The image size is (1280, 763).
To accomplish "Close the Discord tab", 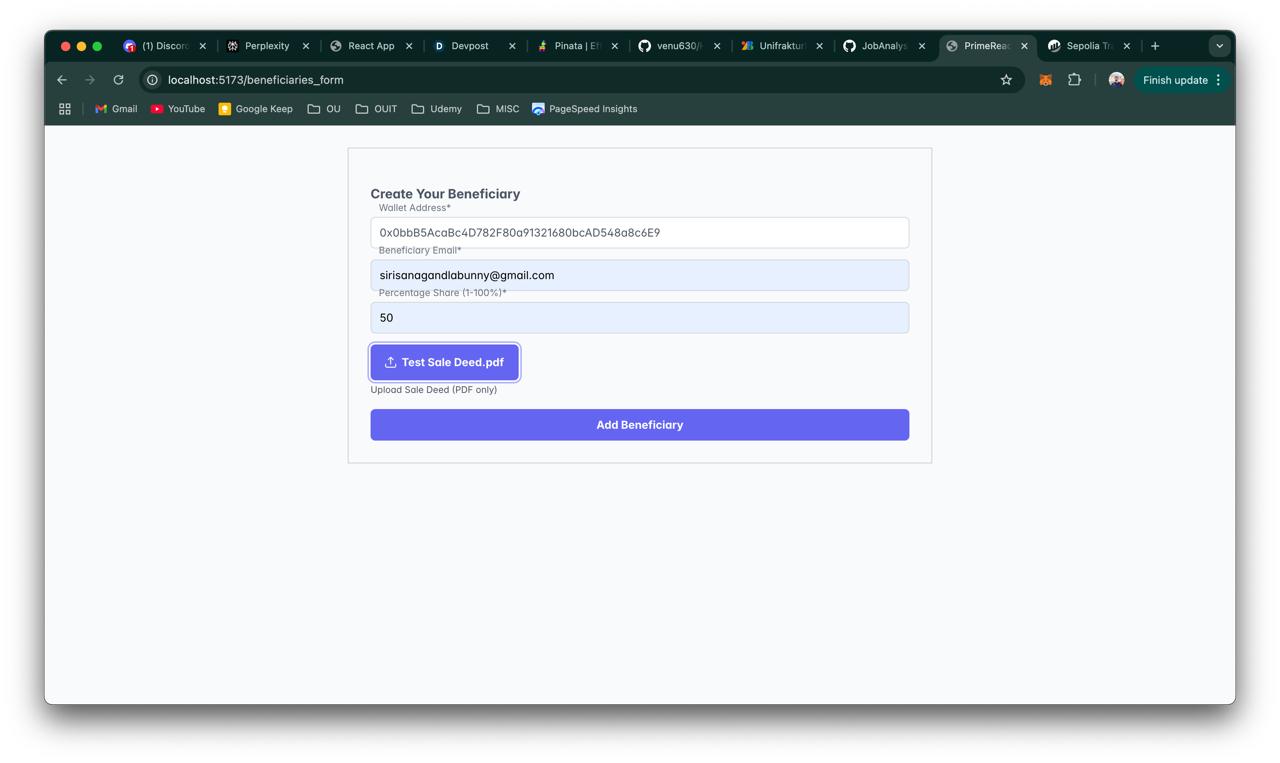I will click(x=203, y=46).
